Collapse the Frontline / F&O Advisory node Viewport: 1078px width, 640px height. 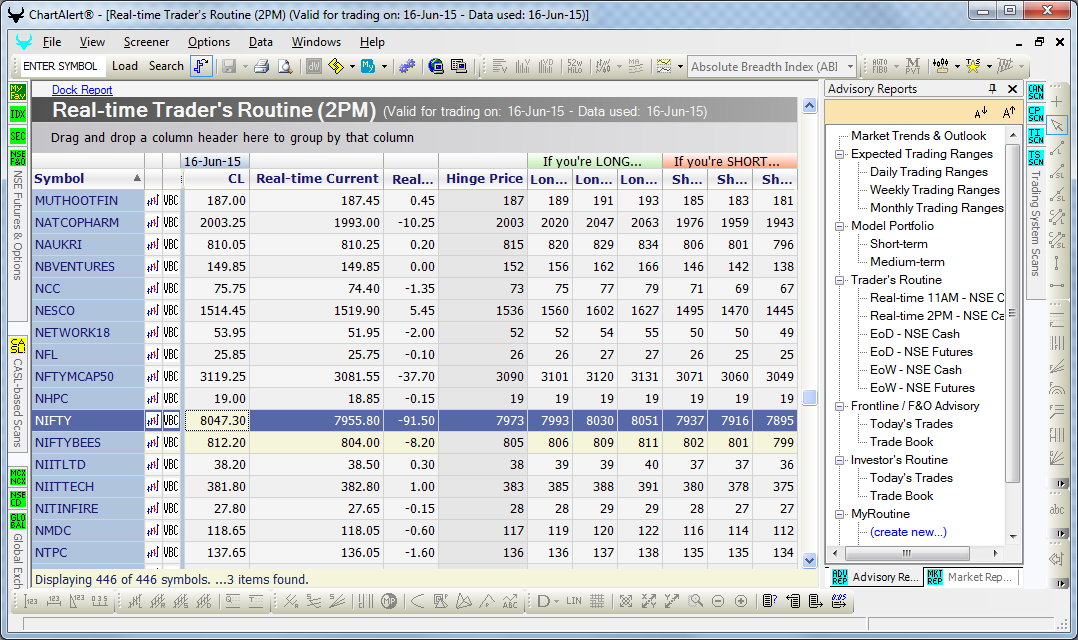pyautogui.click(x=839, y=406)
